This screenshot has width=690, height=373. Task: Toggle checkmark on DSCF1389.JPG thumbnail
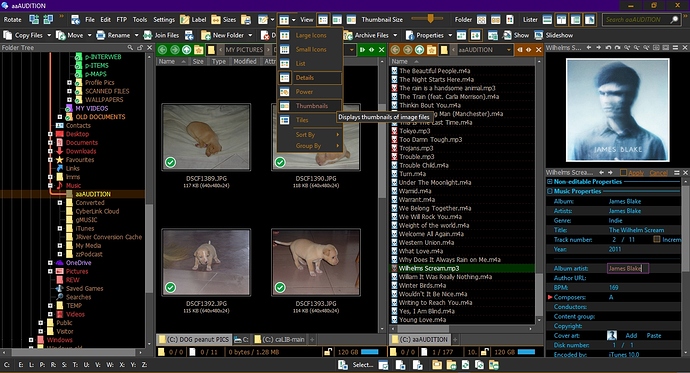pos(170,162)
